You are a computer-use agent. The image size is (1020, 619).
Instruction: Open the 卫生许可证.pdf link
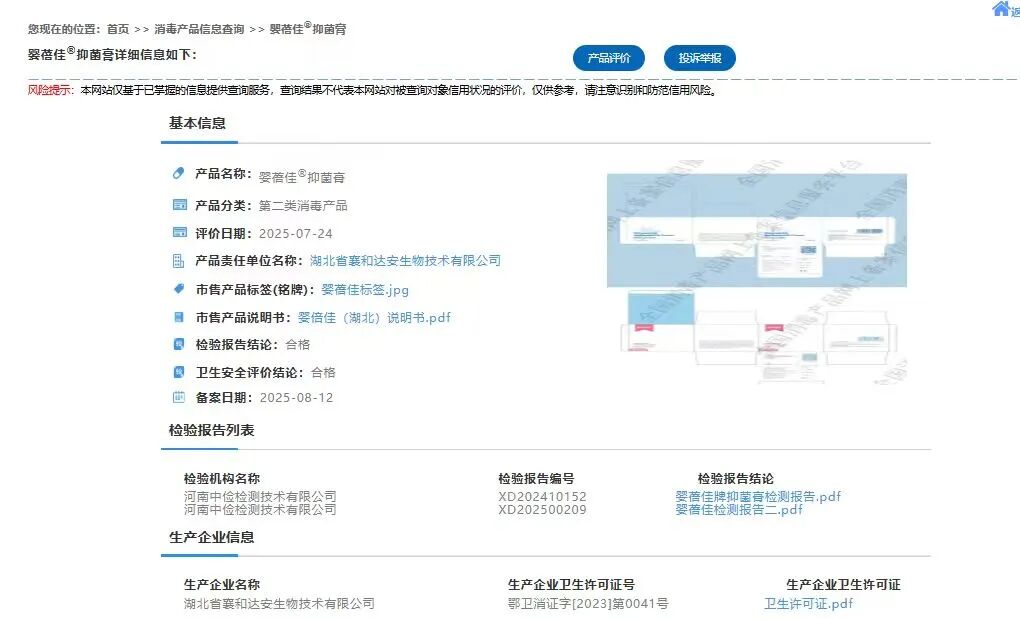point(808,604)
